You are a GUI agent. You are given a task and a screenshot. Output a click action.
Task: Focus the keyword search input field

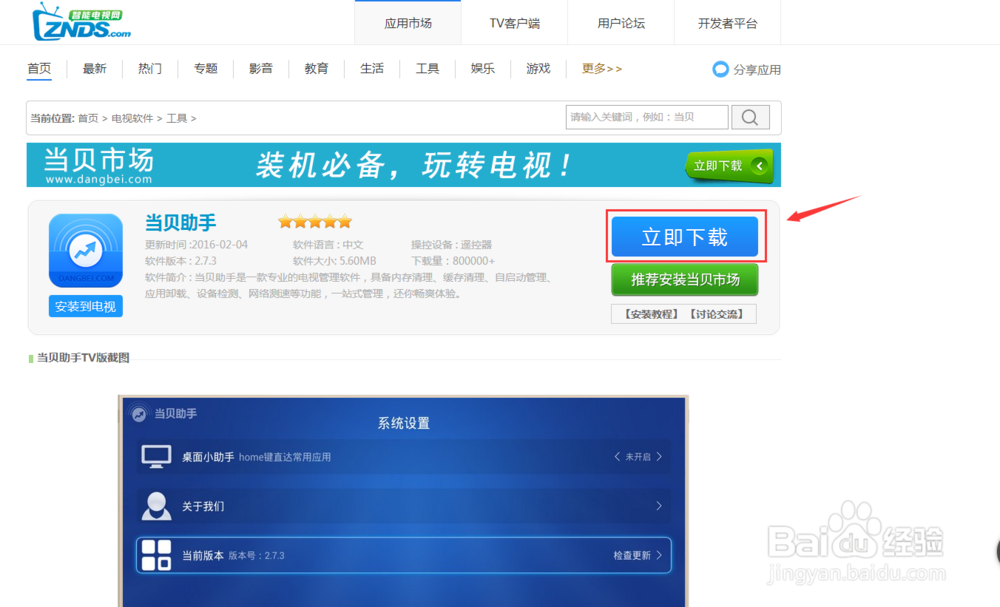[647, 117]
